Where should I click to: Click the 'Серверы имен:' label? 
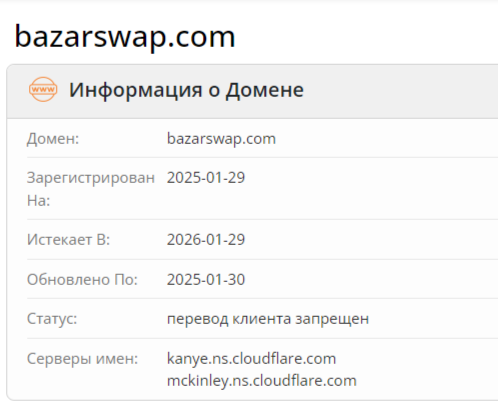pyautogui.click(x=82, y=359)
